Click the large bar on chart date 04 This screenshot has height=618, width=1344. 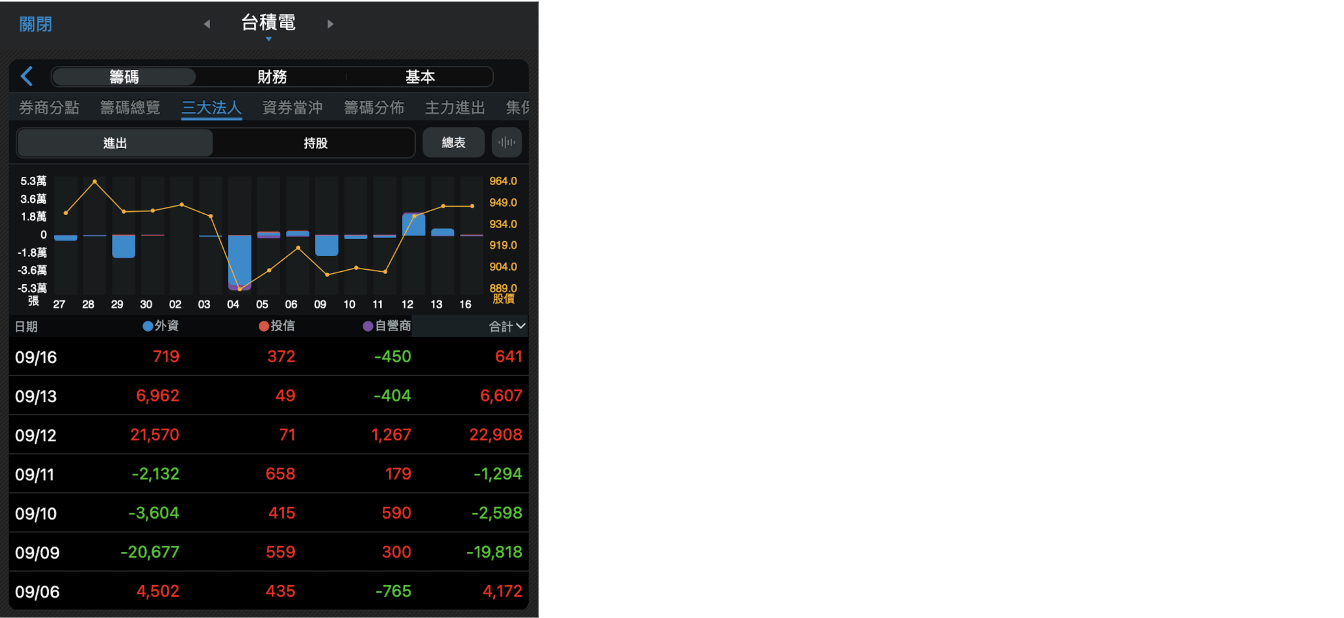(239, 262)
